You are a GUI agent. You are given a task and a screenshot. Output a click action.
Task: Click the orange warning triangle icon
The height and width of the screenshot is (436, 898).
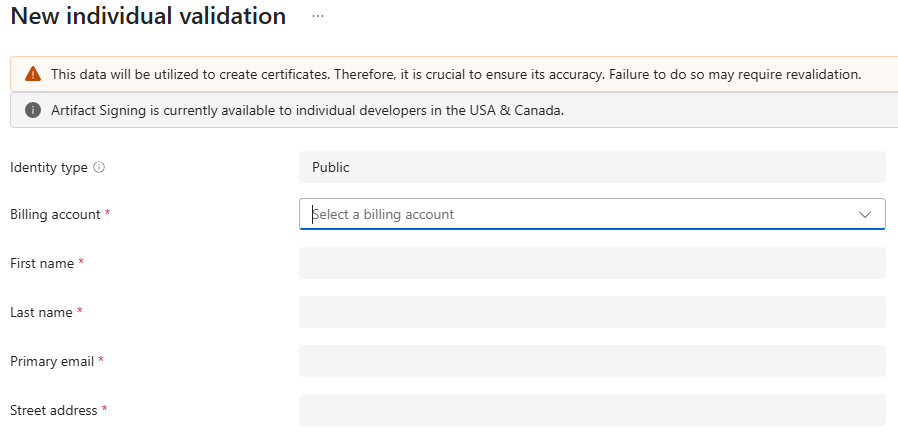(x=33, y=74)
